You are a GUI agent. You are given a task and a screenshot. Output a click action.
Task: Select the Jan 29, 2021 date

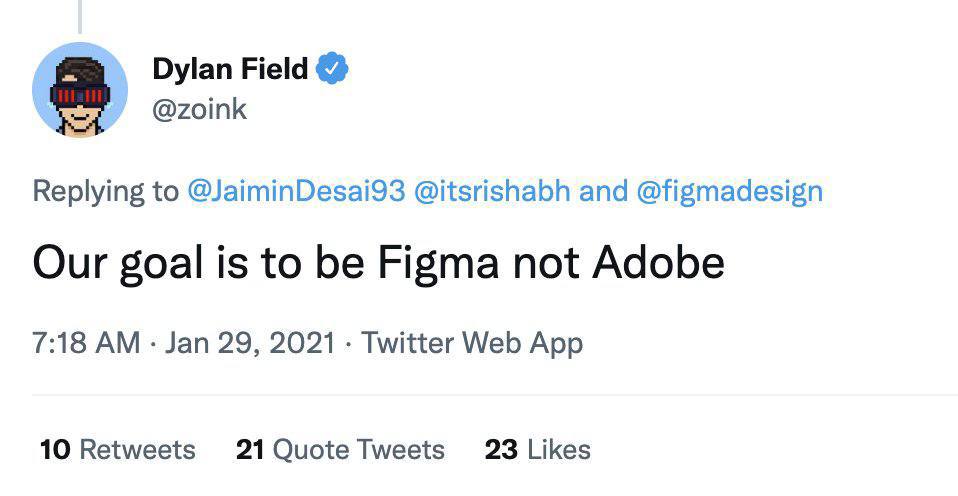250,343
